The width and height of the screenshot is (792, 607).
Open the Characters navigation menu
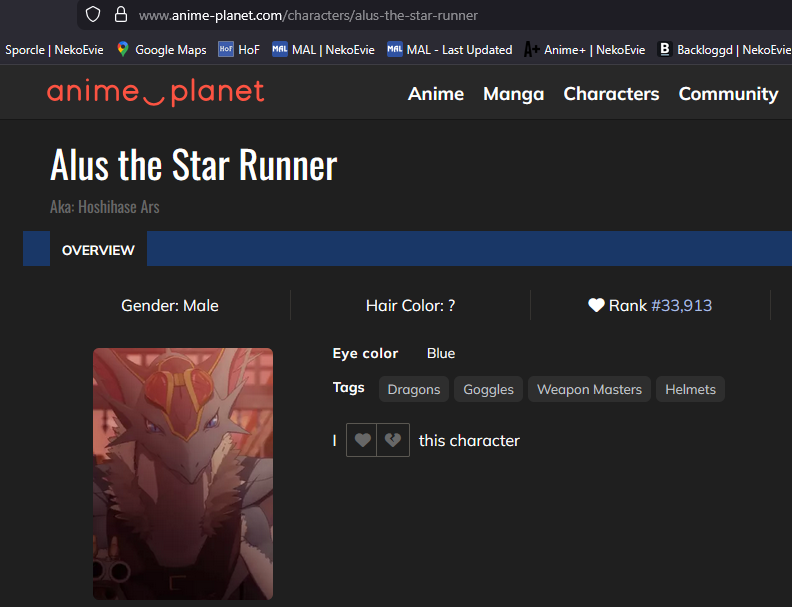(x=611, y=94)
